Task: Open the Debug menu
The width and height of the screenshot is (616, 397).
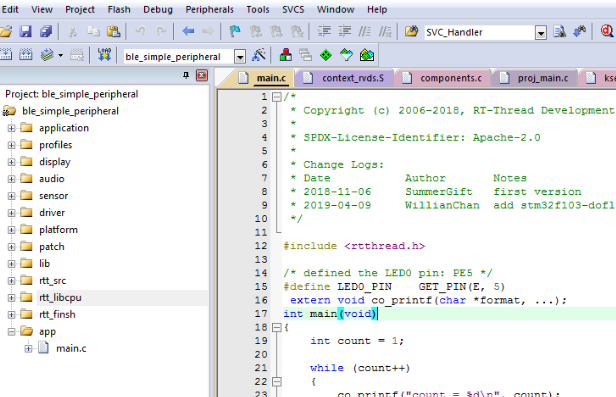Action: [158, 9]
